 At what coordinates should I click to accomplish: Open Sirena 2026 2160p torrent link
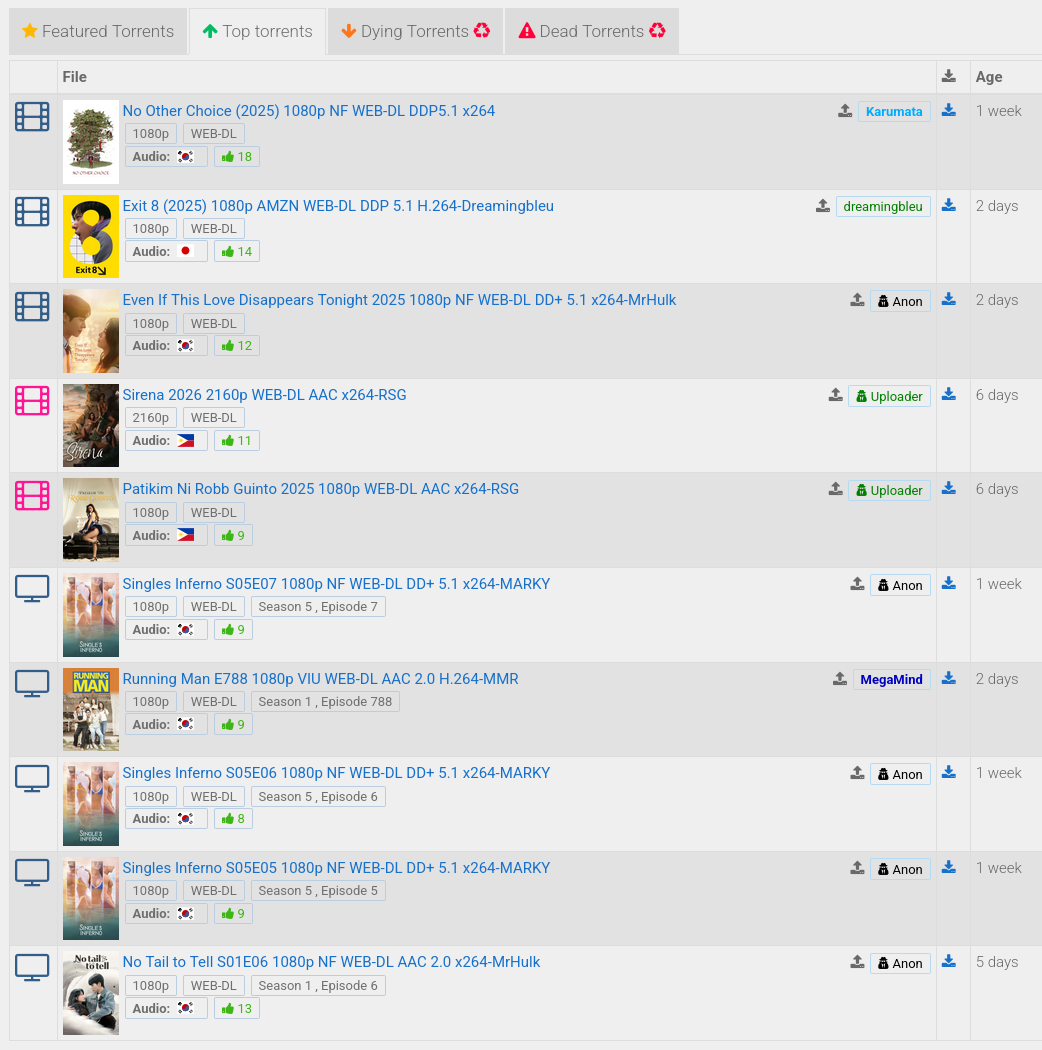coord(265,395)
